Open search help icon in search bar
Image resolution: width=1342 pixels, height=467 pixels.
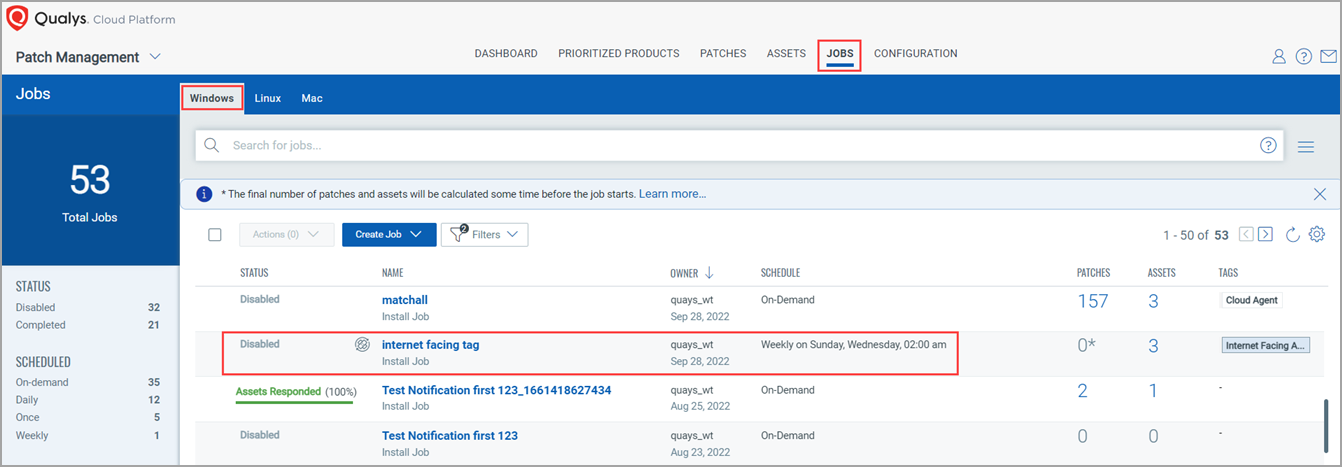(x=1268, y=145)
